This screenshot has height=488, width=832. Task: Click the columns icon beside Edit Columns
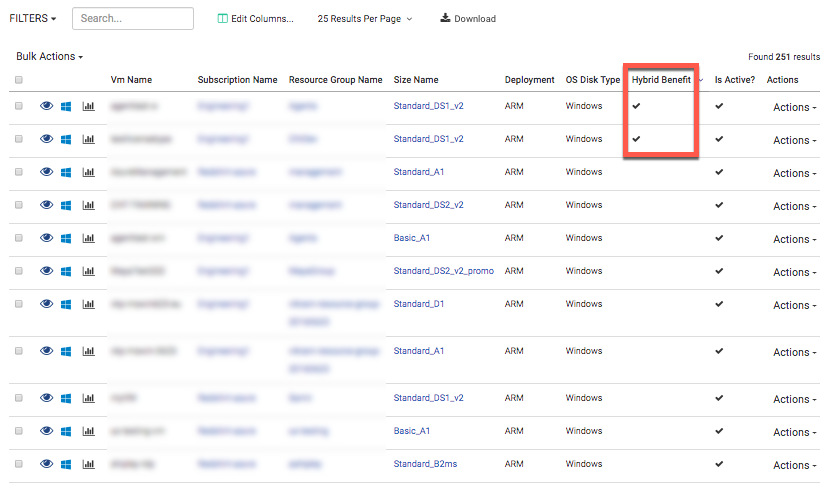tap(222, 19)
